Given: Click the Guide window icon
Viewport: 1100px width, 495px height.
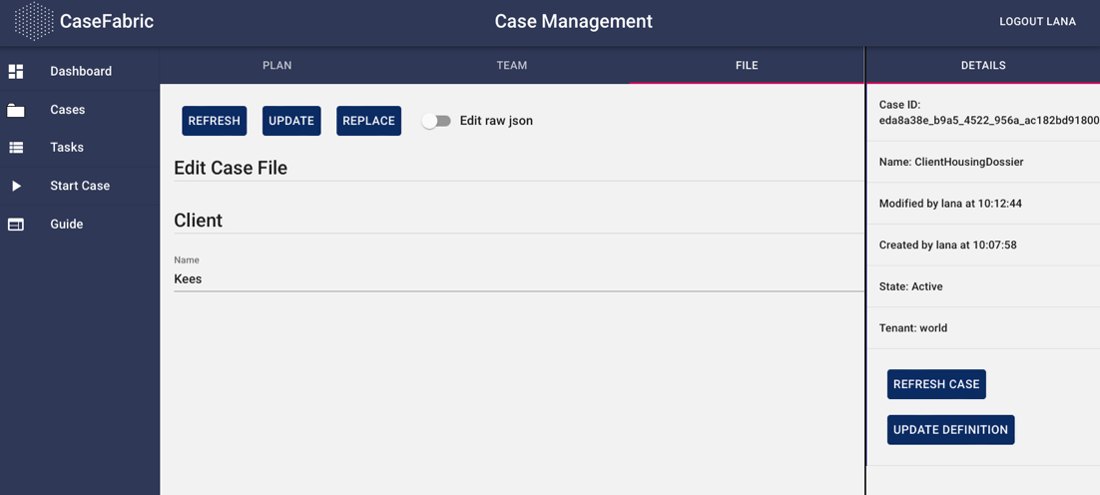Looking at the screenshot, I should 16,224.
